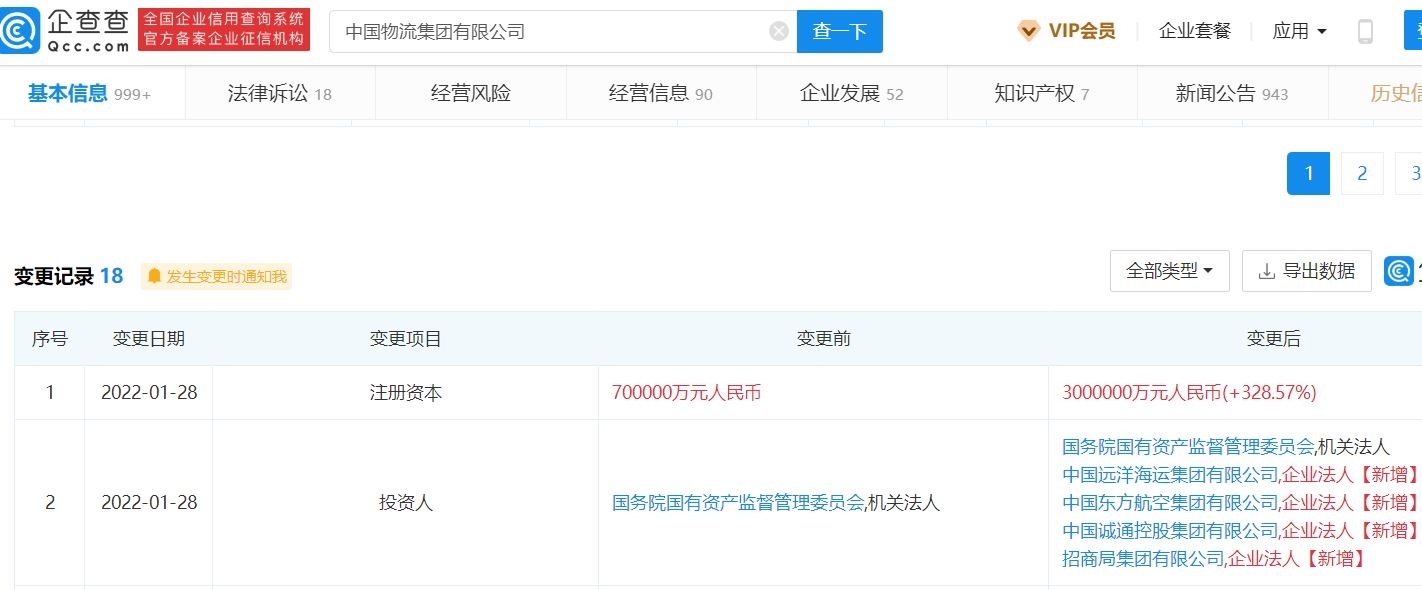Expand the 应用 dropdown menu
1422x590 pixels.
point(1299,31)
